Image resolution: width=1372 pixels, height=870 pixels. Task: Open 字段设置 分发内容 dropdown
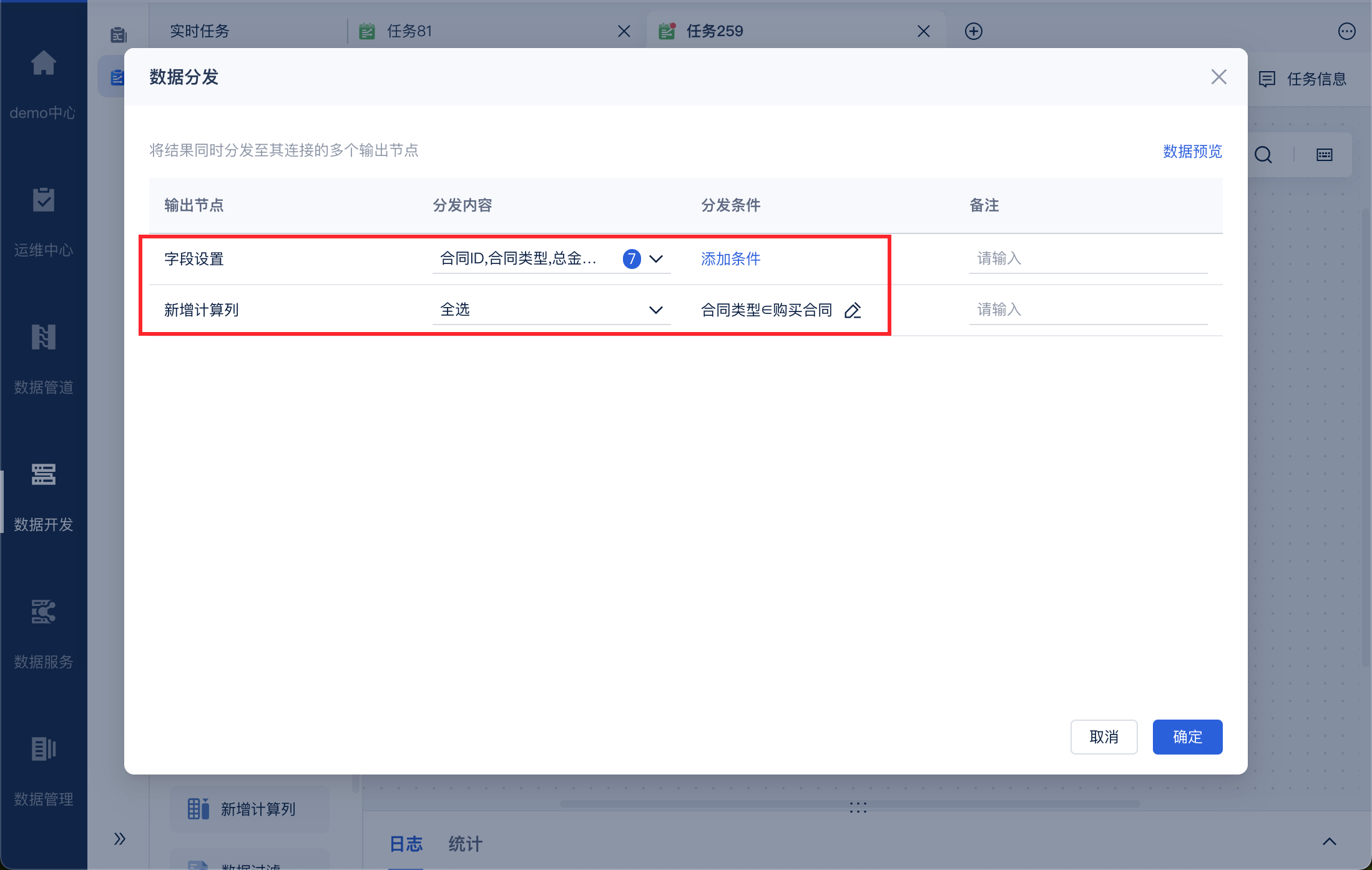[x=655, y=259]
